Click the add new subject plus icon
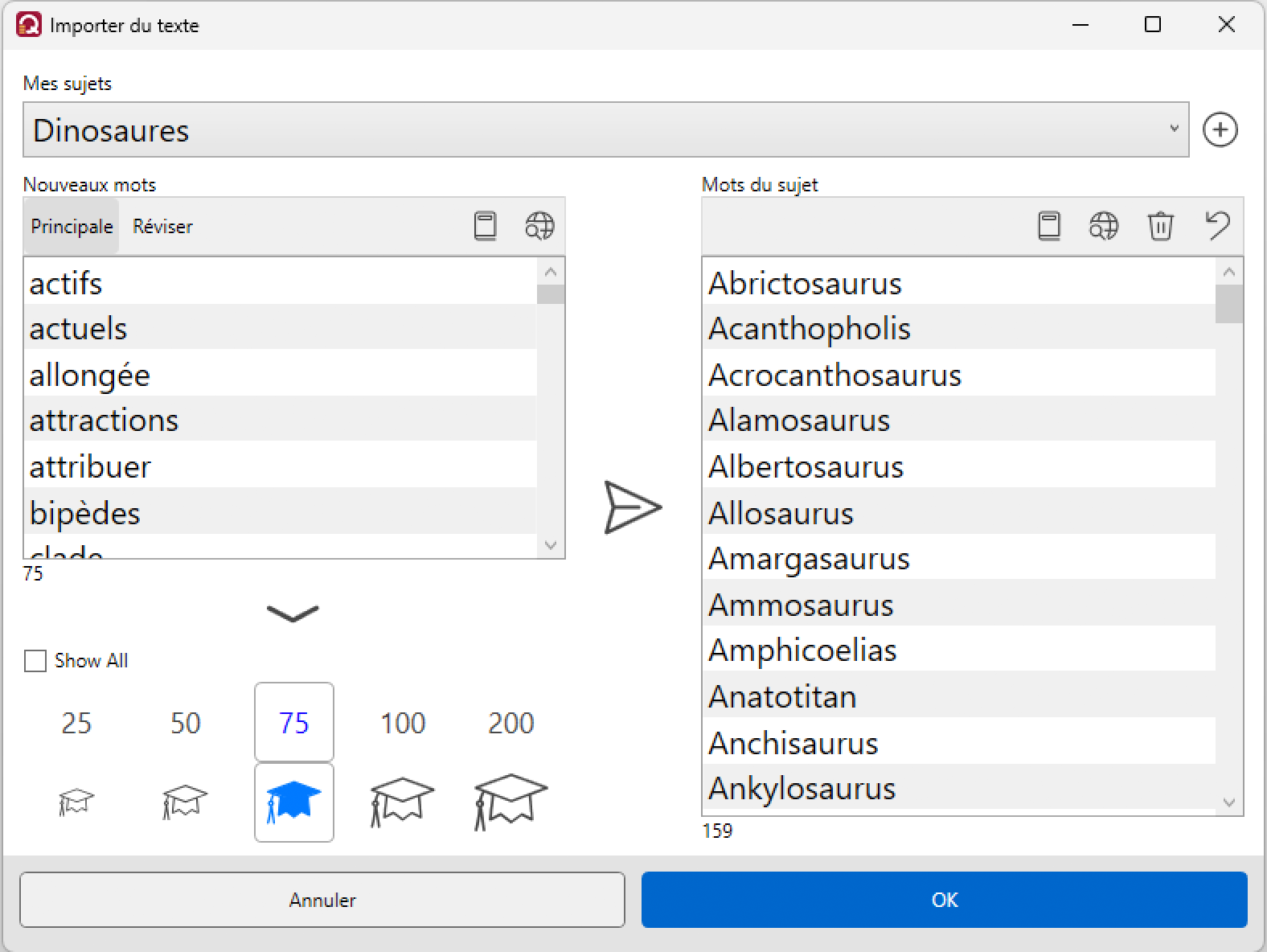The width and height of the screenshot is (1267, 952). [x=1220, y=129]
